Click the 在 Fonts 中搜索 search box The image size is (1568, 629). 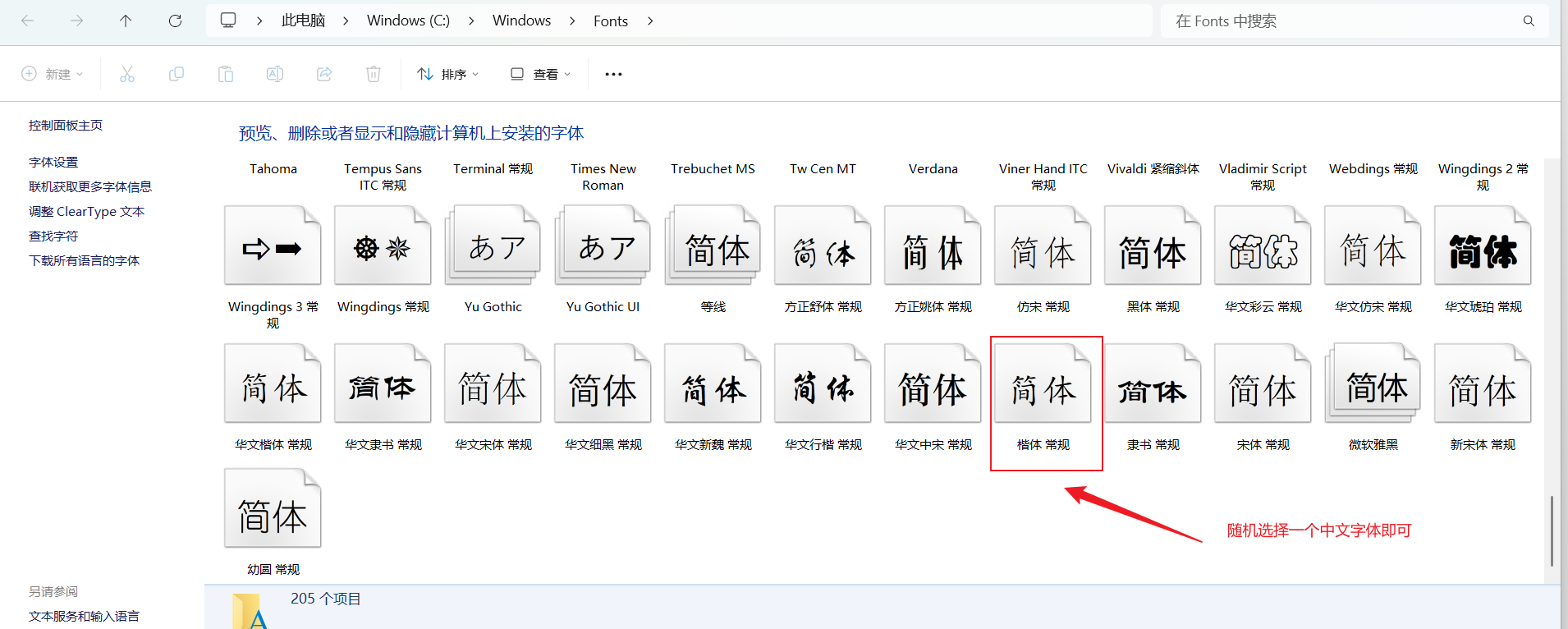point(1355,21)
